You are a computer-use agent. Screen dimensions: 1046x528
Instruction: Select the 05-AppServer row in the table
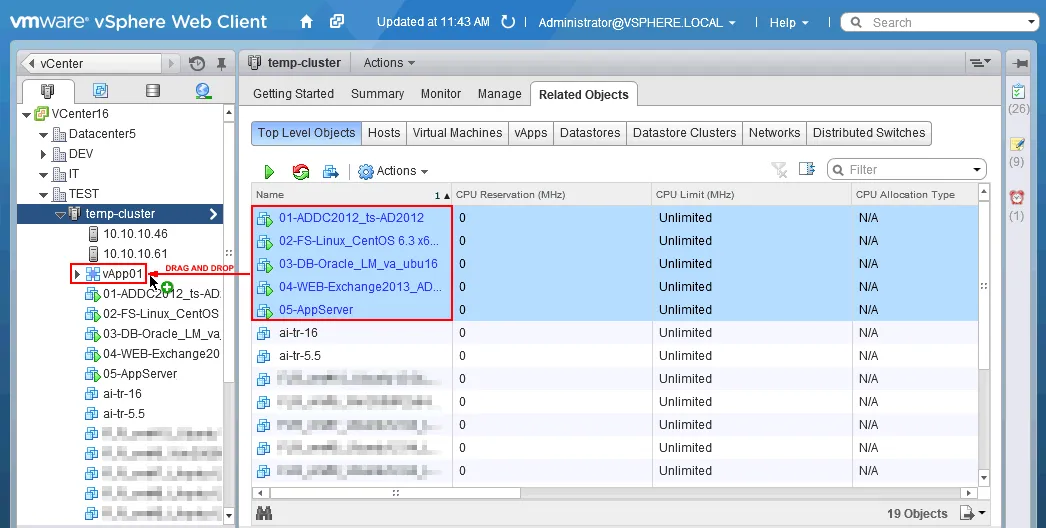316,310
